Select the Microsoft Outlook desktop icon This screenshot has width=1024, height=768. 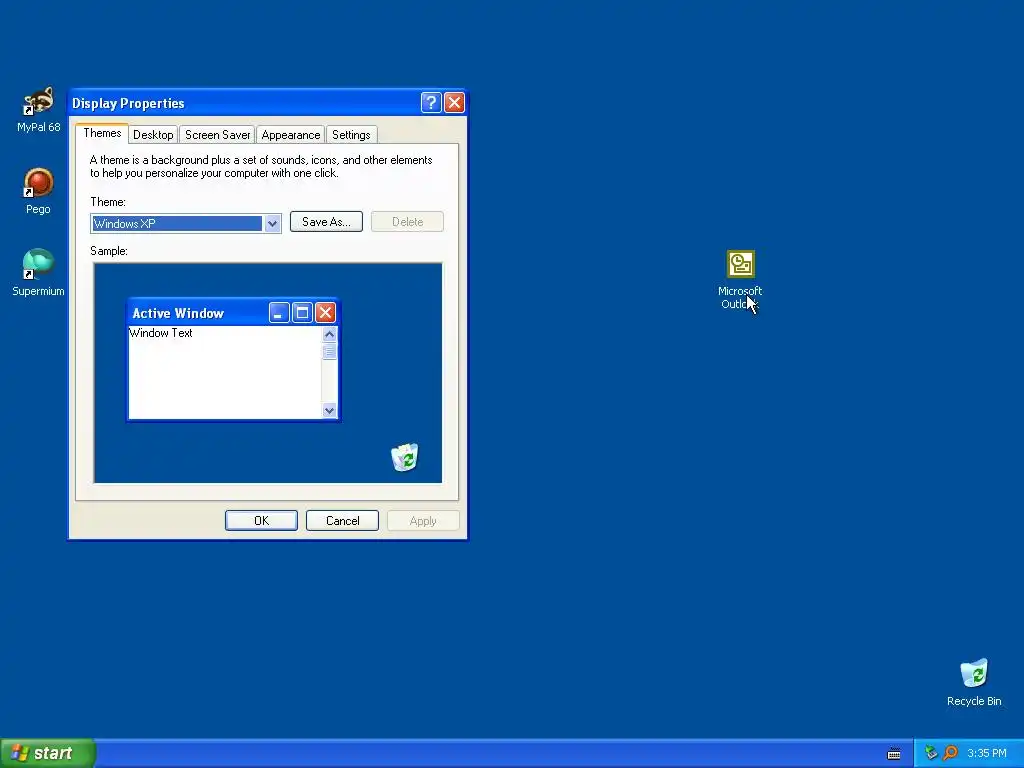pos(740,280)
